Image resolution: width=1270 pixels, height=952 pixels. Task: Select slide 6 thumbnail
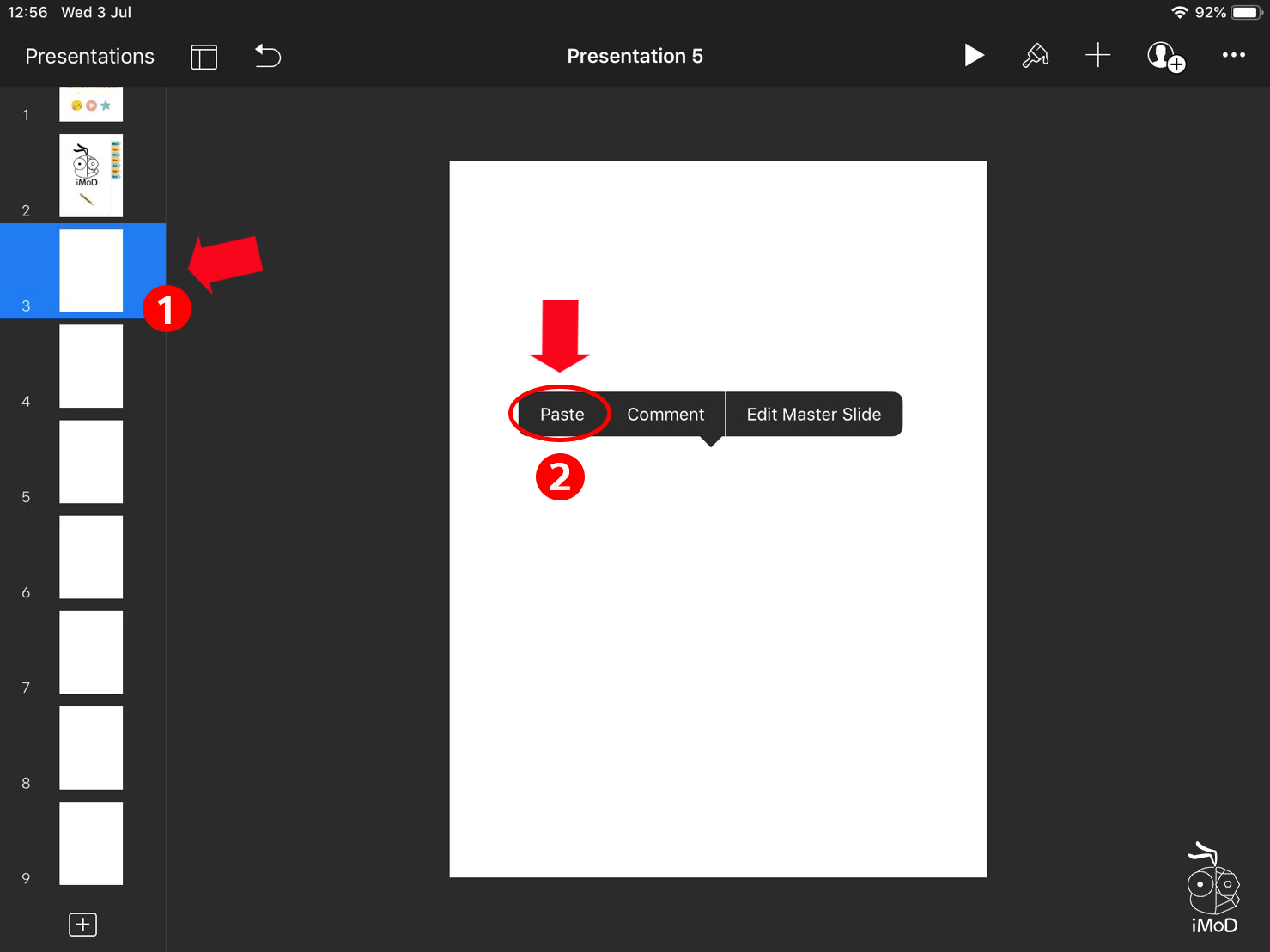(91, 557)
